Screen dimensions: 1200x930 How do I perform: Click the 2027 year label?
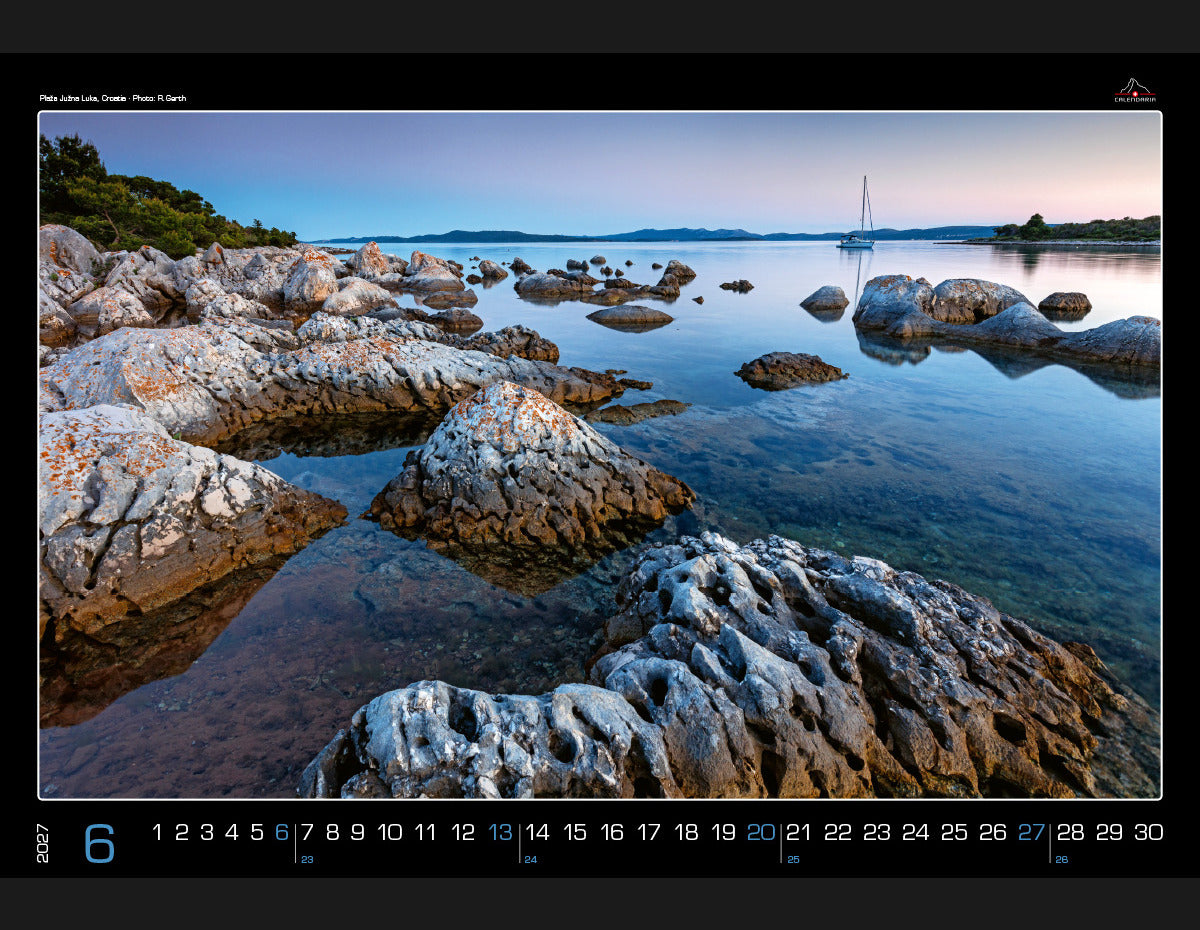(43, 843)
